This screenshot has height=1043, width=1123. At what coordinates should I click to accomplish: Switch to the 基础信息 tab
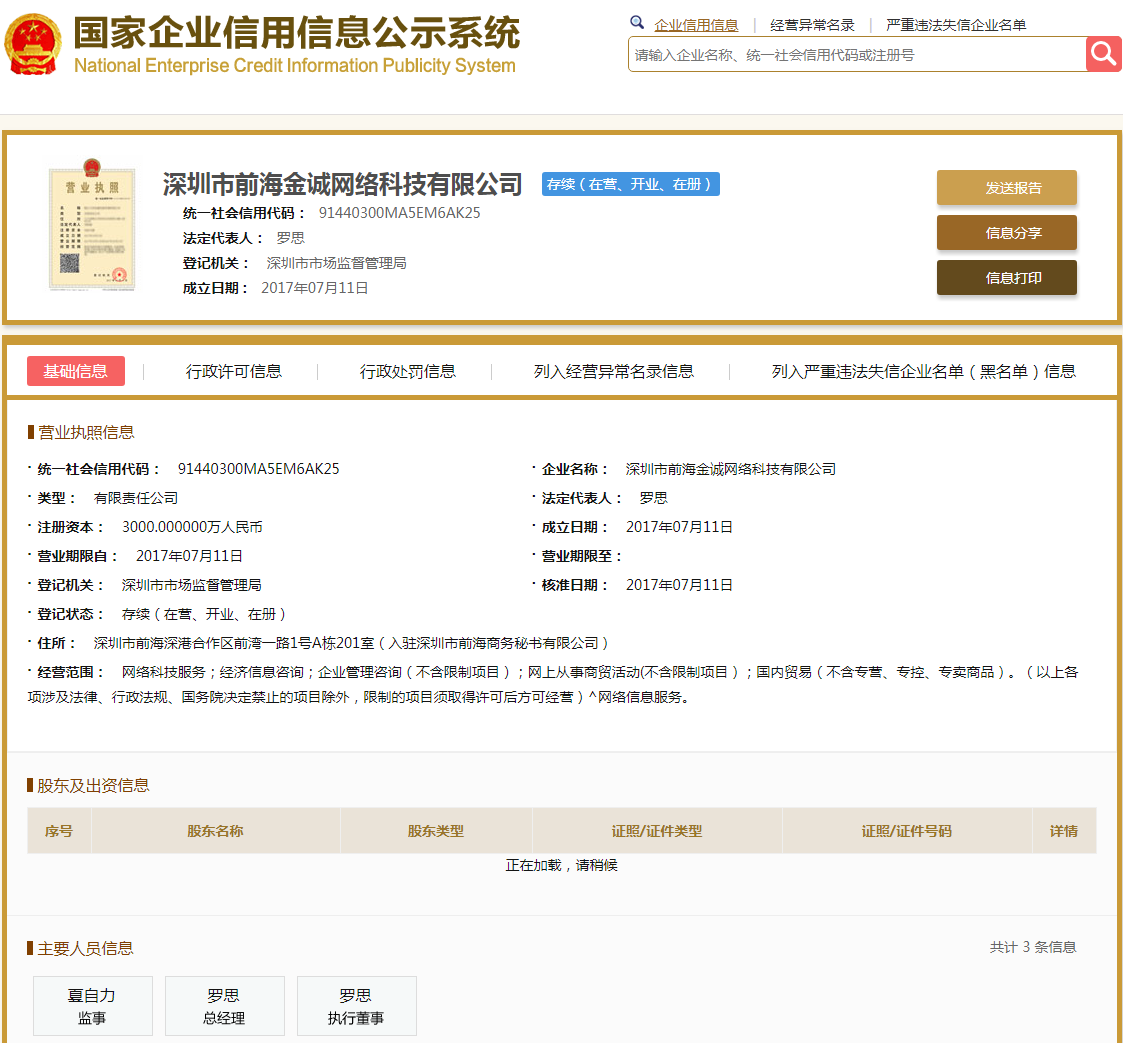76,371
